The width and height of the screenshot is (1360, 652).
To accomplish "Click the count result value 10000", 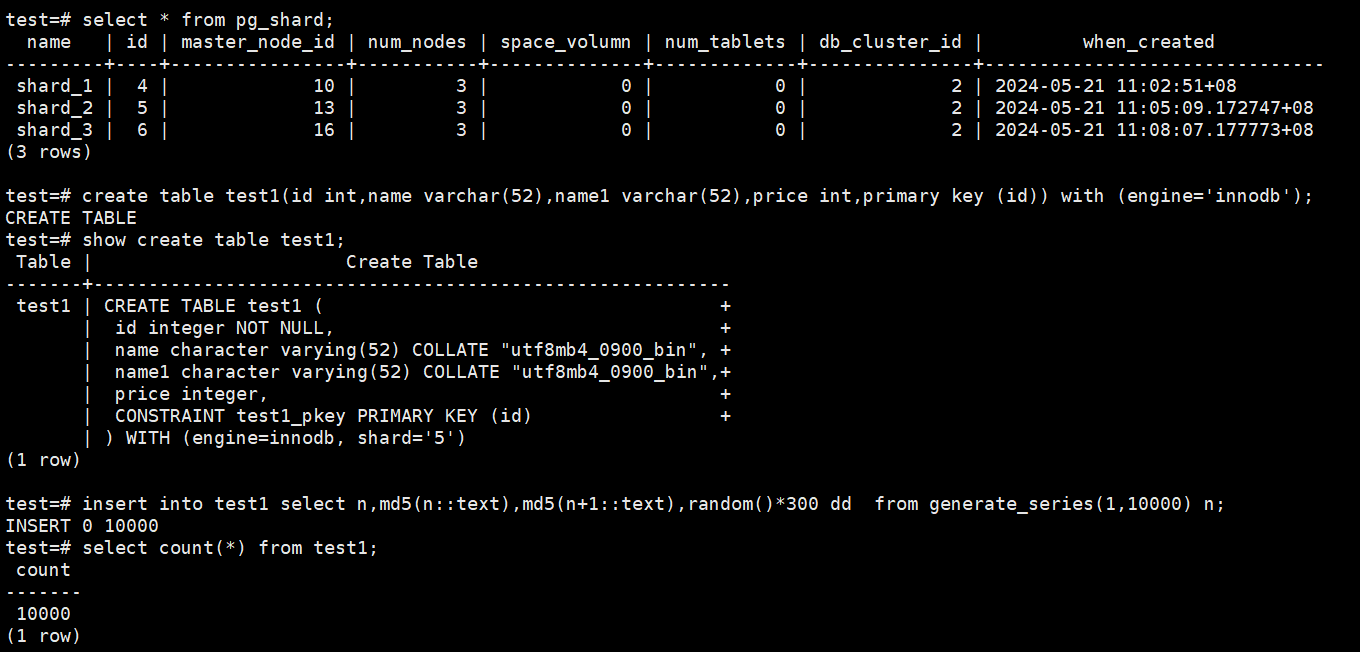I will pyautogui.click(x=43, y=614).
